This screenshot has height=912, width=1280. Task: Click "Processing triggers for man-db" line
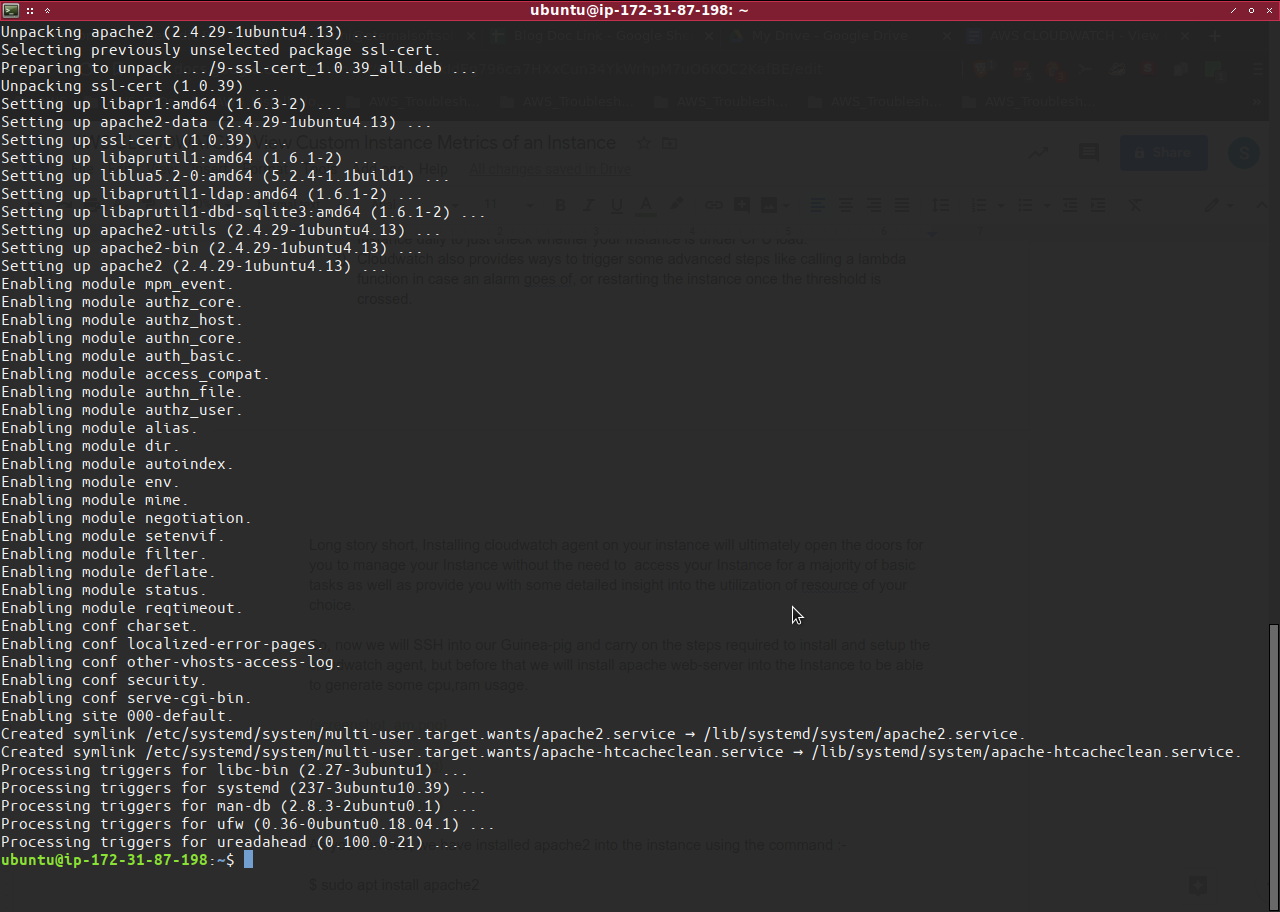click(x=239, y=806)
